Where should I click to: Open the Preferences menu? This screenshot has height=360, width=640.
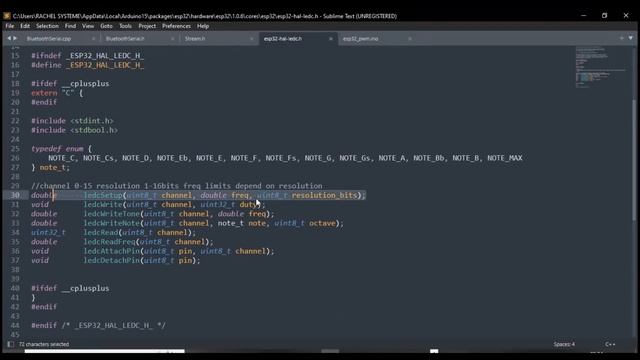[176, 26]
